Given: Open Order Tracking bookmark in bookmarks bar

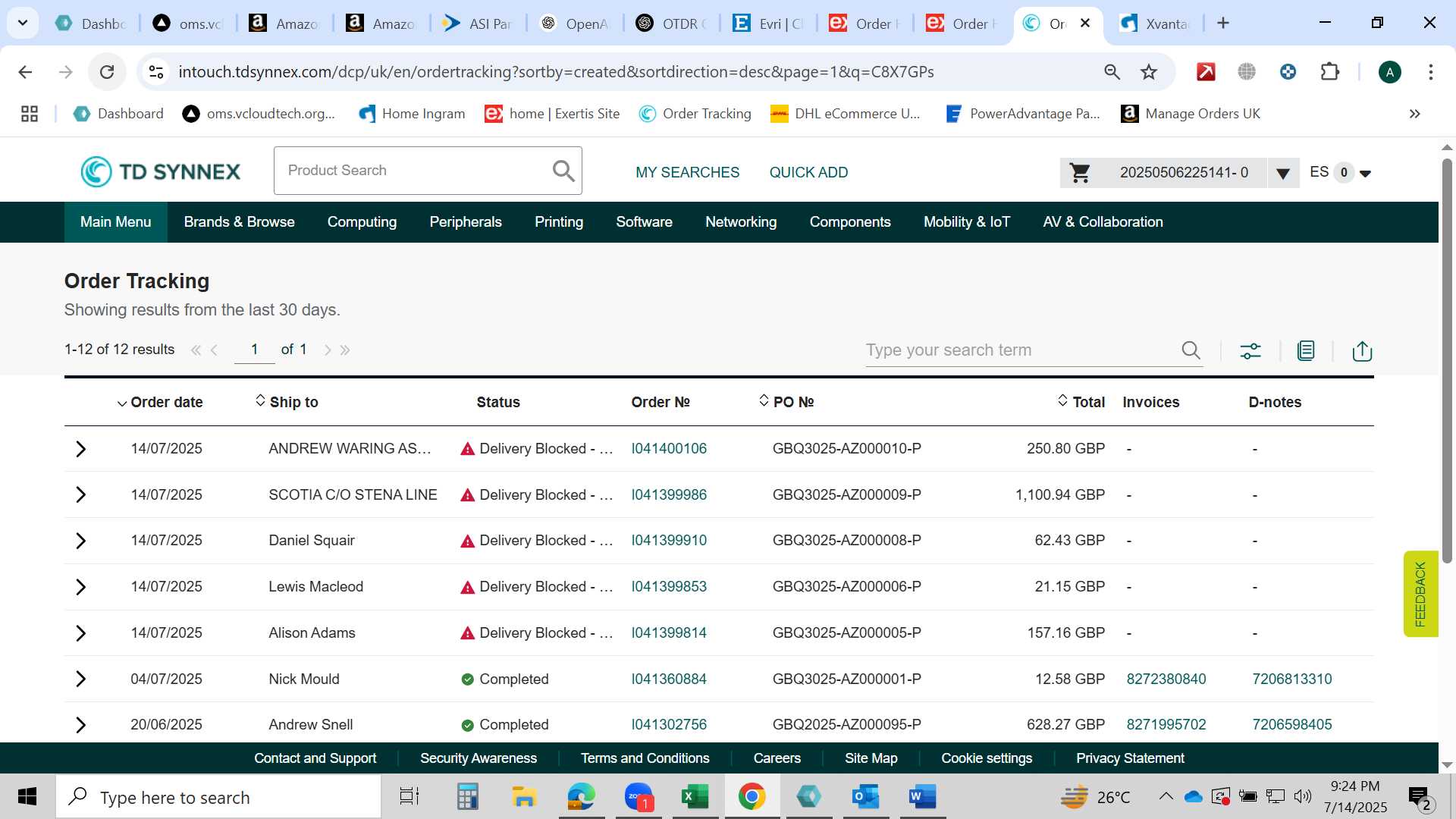Looking at the screenshot, I should click(x=695, y=114).
